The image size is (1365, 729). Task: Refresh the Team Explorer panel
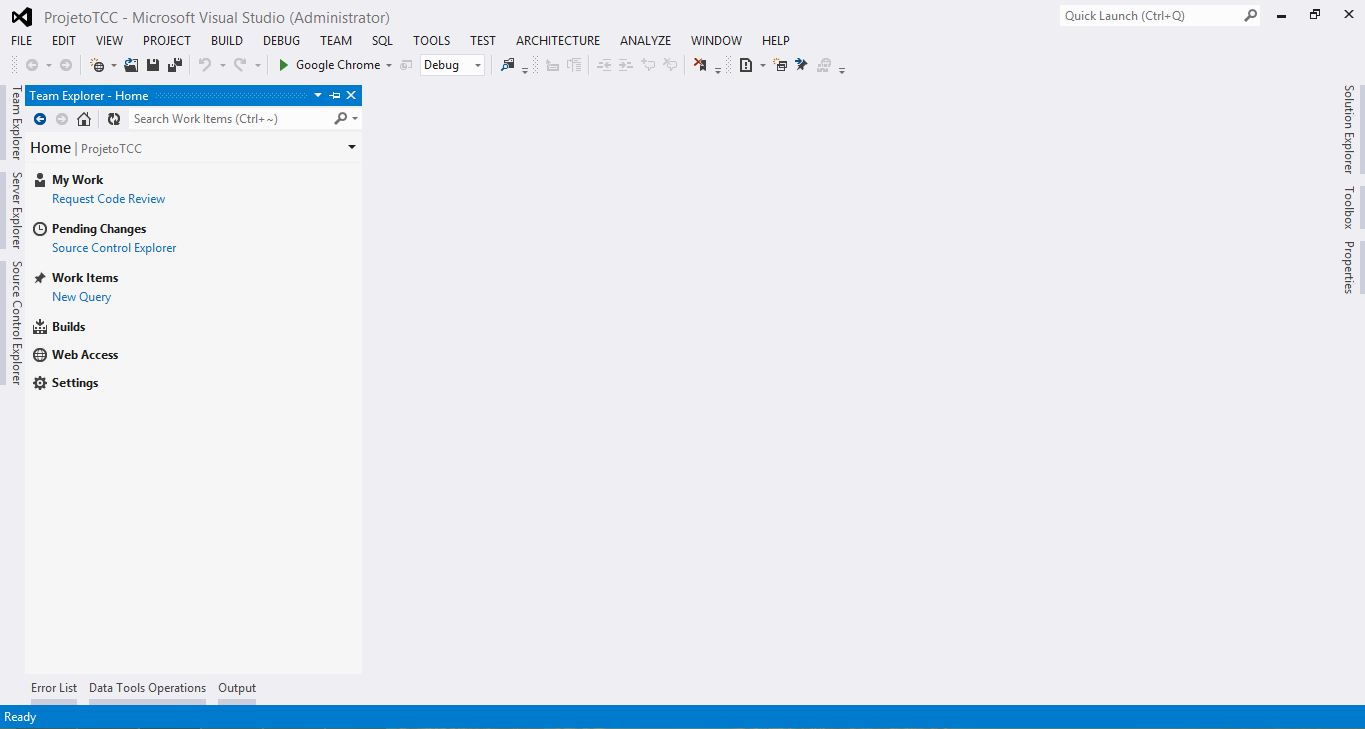[114, 119]
